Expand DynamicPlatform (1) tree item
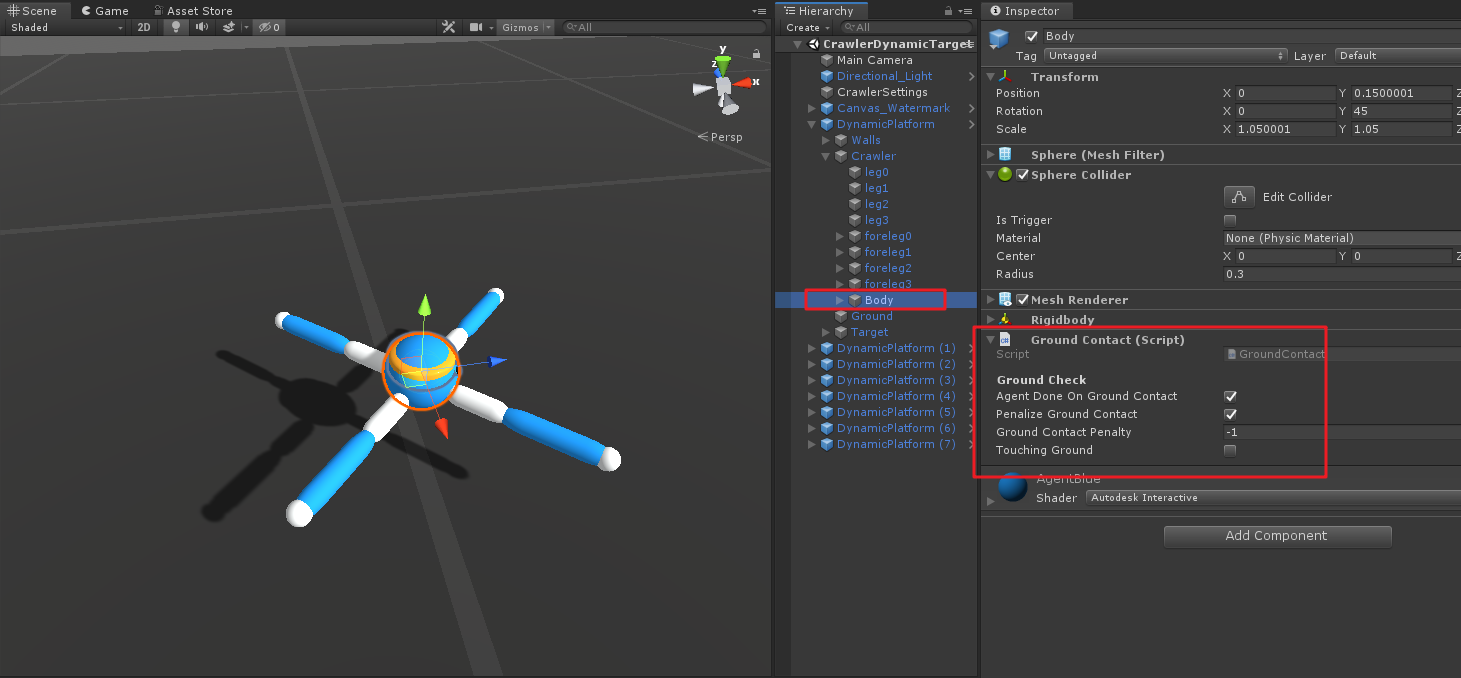The width and height of the screenshot is (1461, 678). point(812,348)
